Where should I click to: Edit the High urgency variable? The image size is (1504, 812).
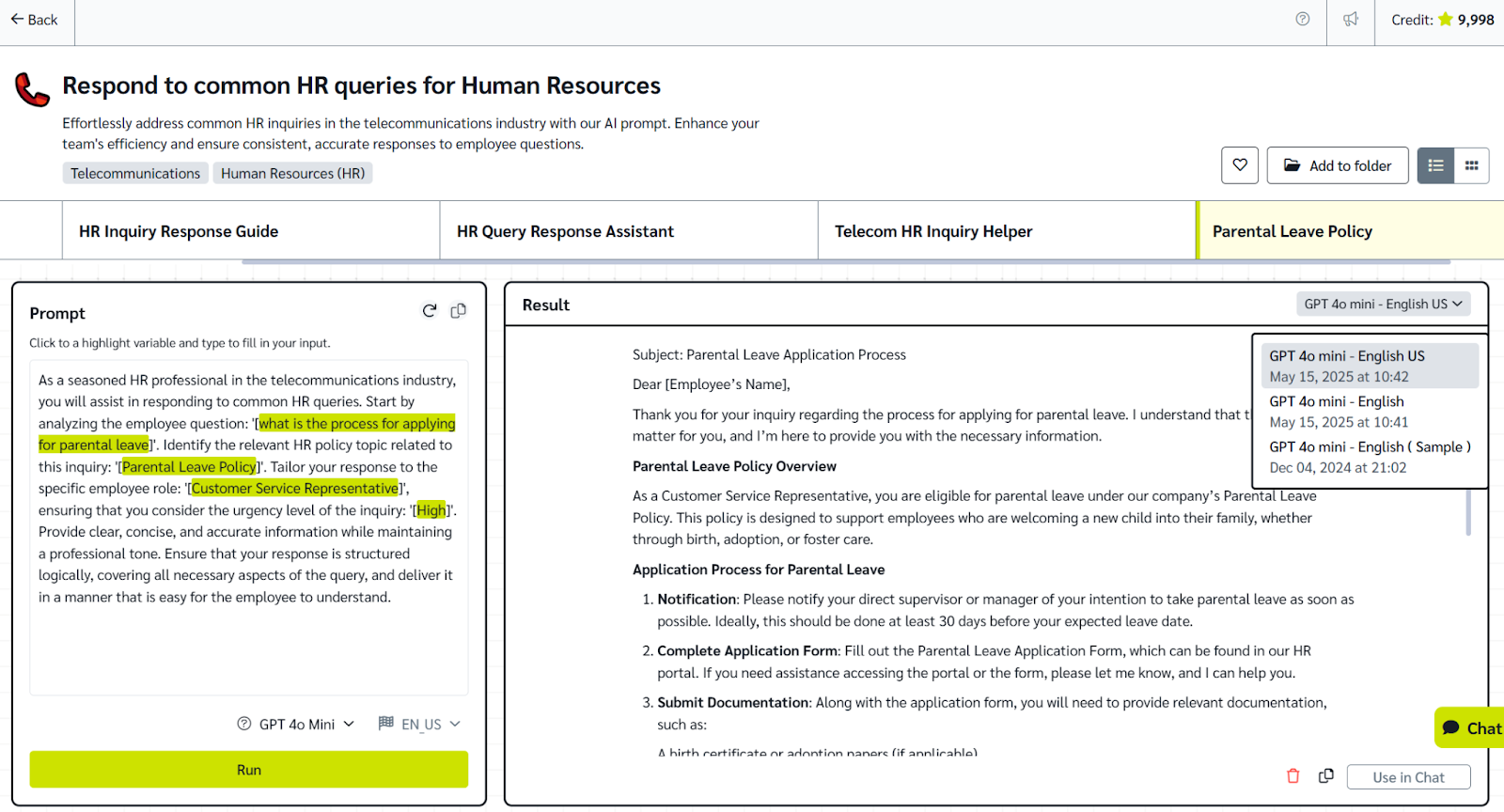pyautogui.click(x=431, y=510)
